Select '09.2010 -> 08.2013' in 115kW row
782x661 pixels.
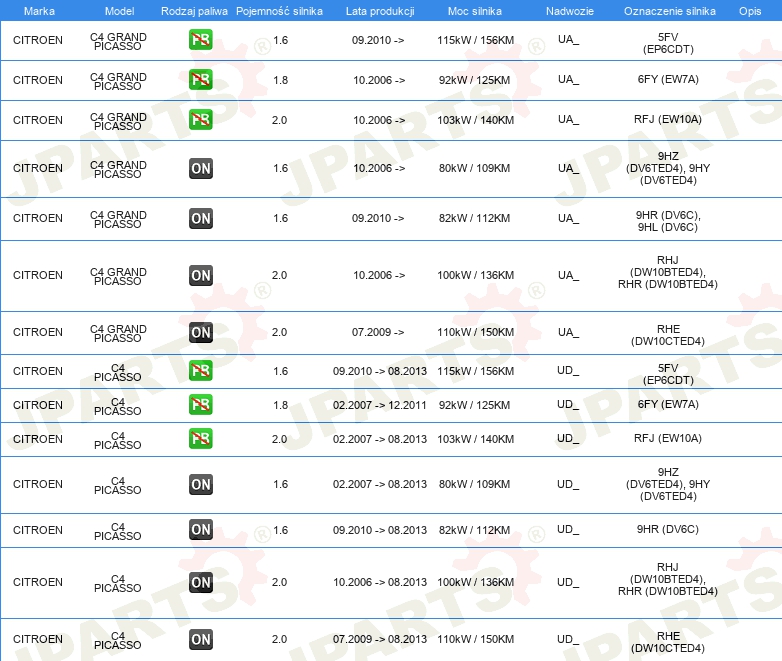pyautogui.click(x=380, y=371)
